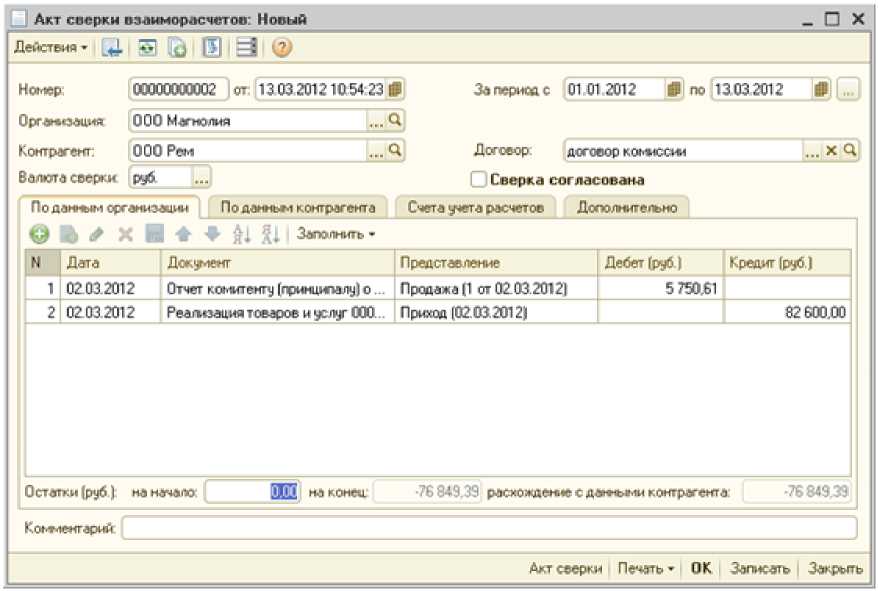
Task: Click the green refresh toolbar icon
Action: 147,48
